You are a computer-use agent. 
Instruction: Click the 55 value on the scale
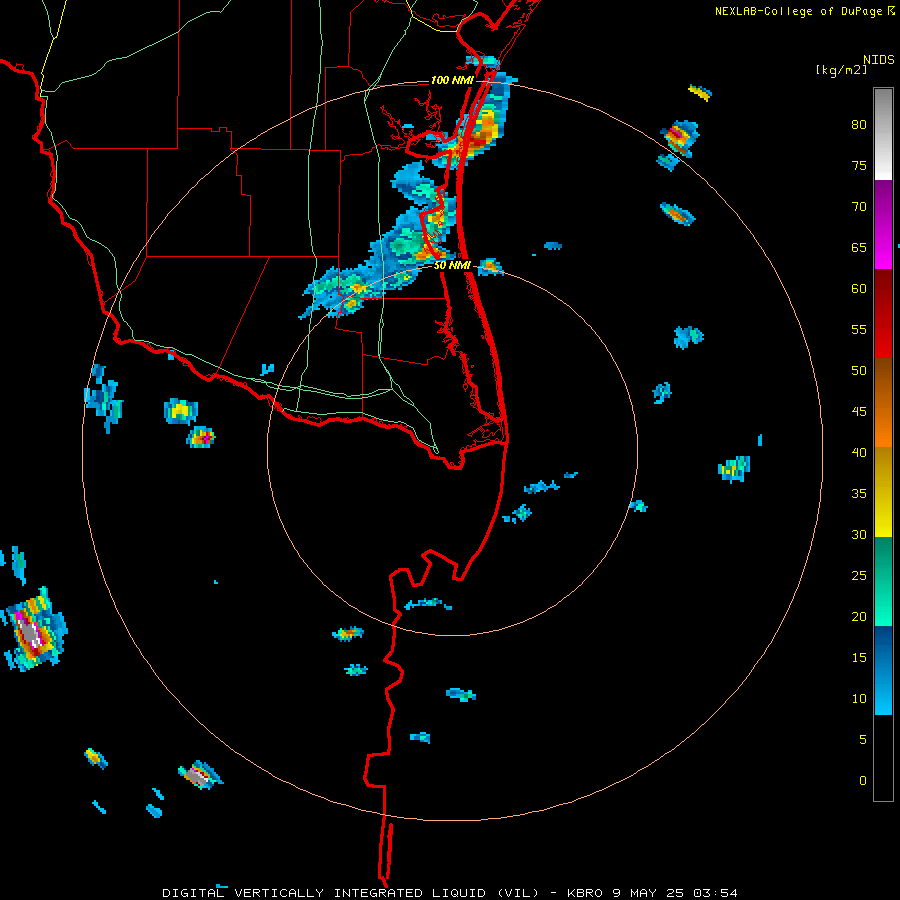point(859,329)
